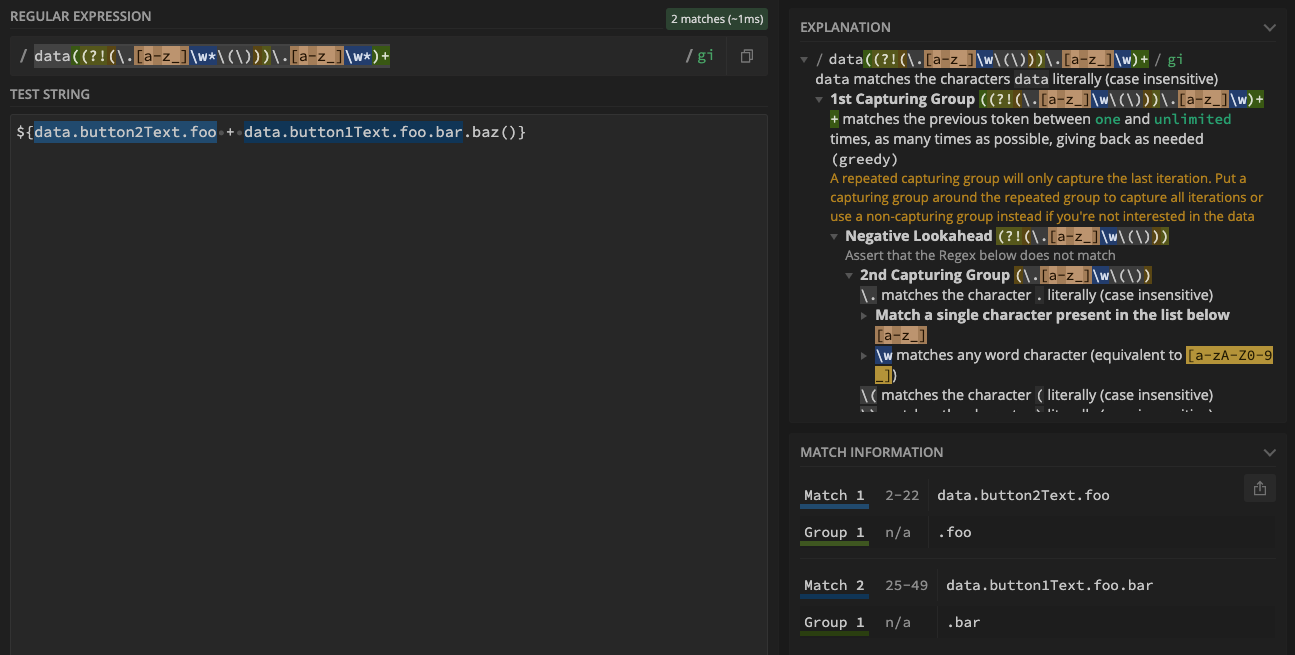Image resolution: width=1295 pixels, height=655 pixels.
Task: Click the 'EXPLANATION' panel title
Action: [x=845, y=27]
